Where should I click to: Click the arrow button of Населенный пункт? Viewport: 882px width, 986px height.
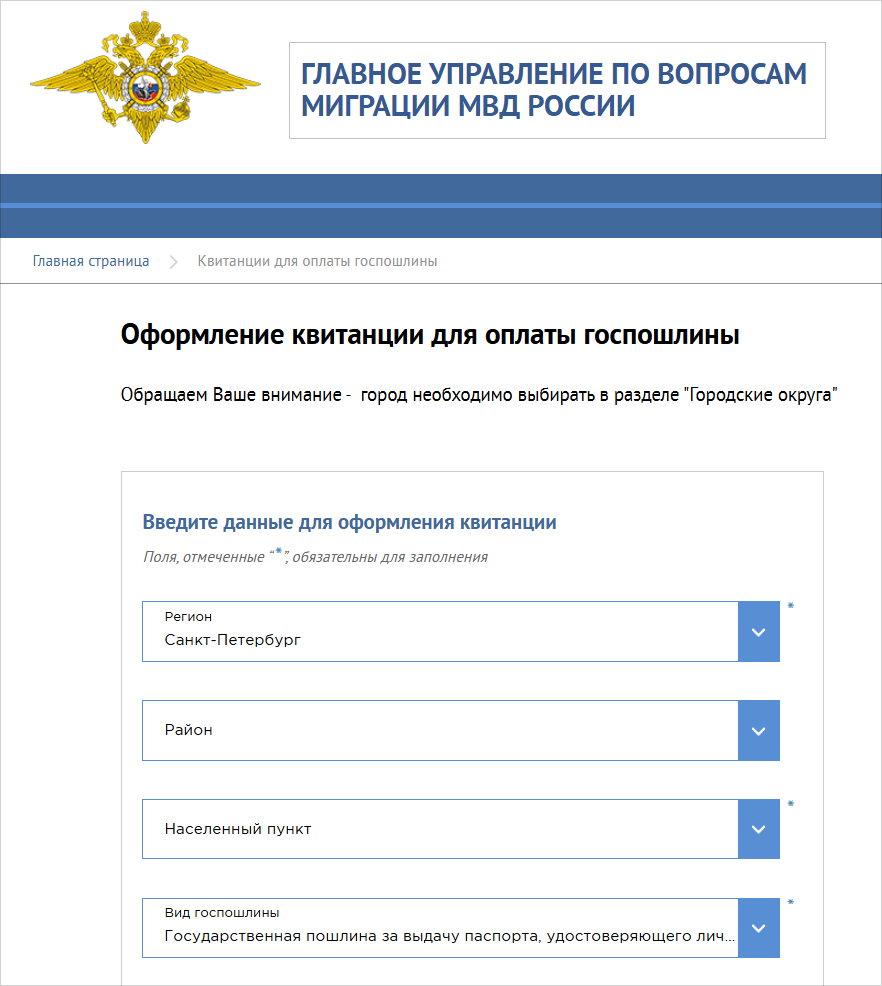(x=758, y=829)
